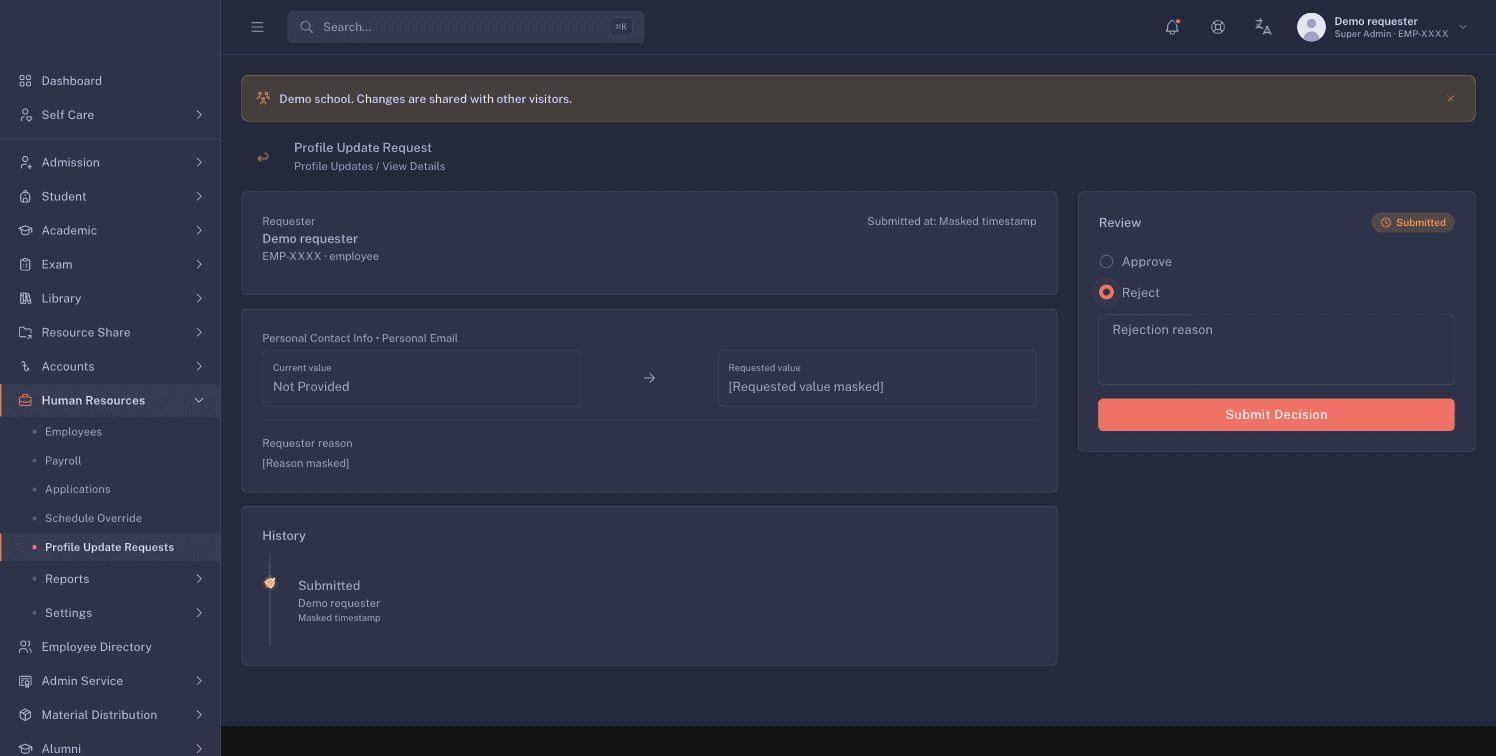Click the Student backpack icon
This screenshot has height=756, width=1496.
pyautogui.click(x=26, y=197)
